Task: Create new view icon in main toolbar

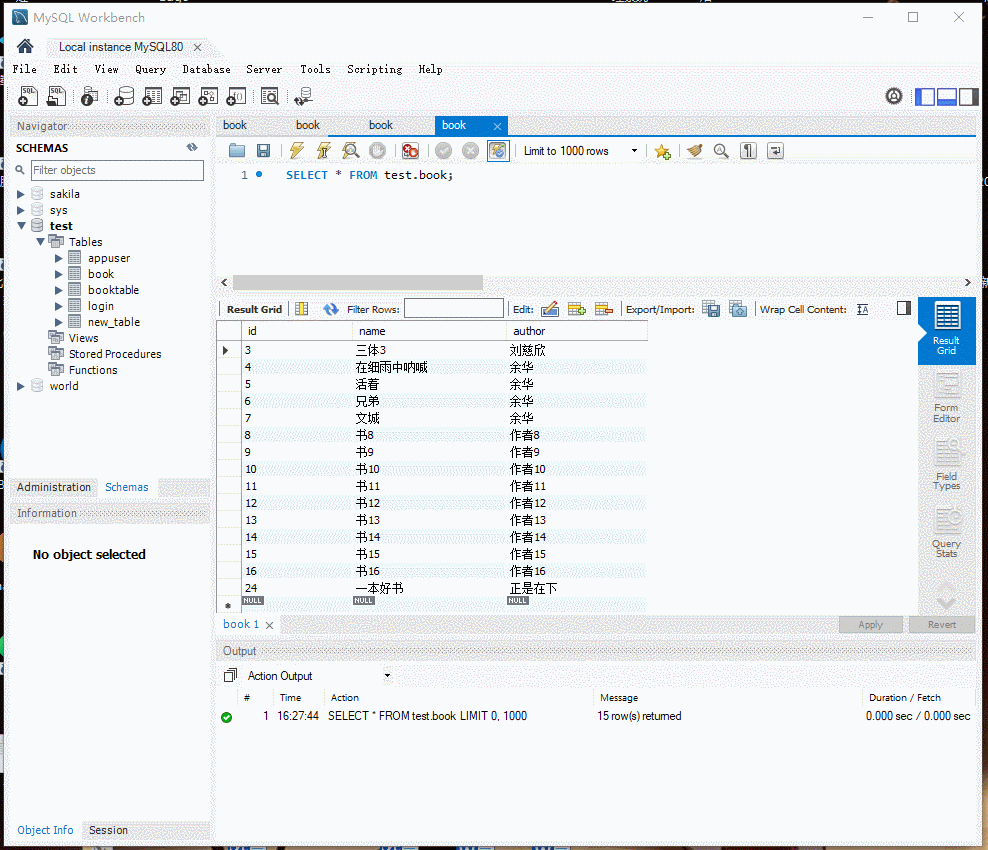Action: click(x=180, y=96)
